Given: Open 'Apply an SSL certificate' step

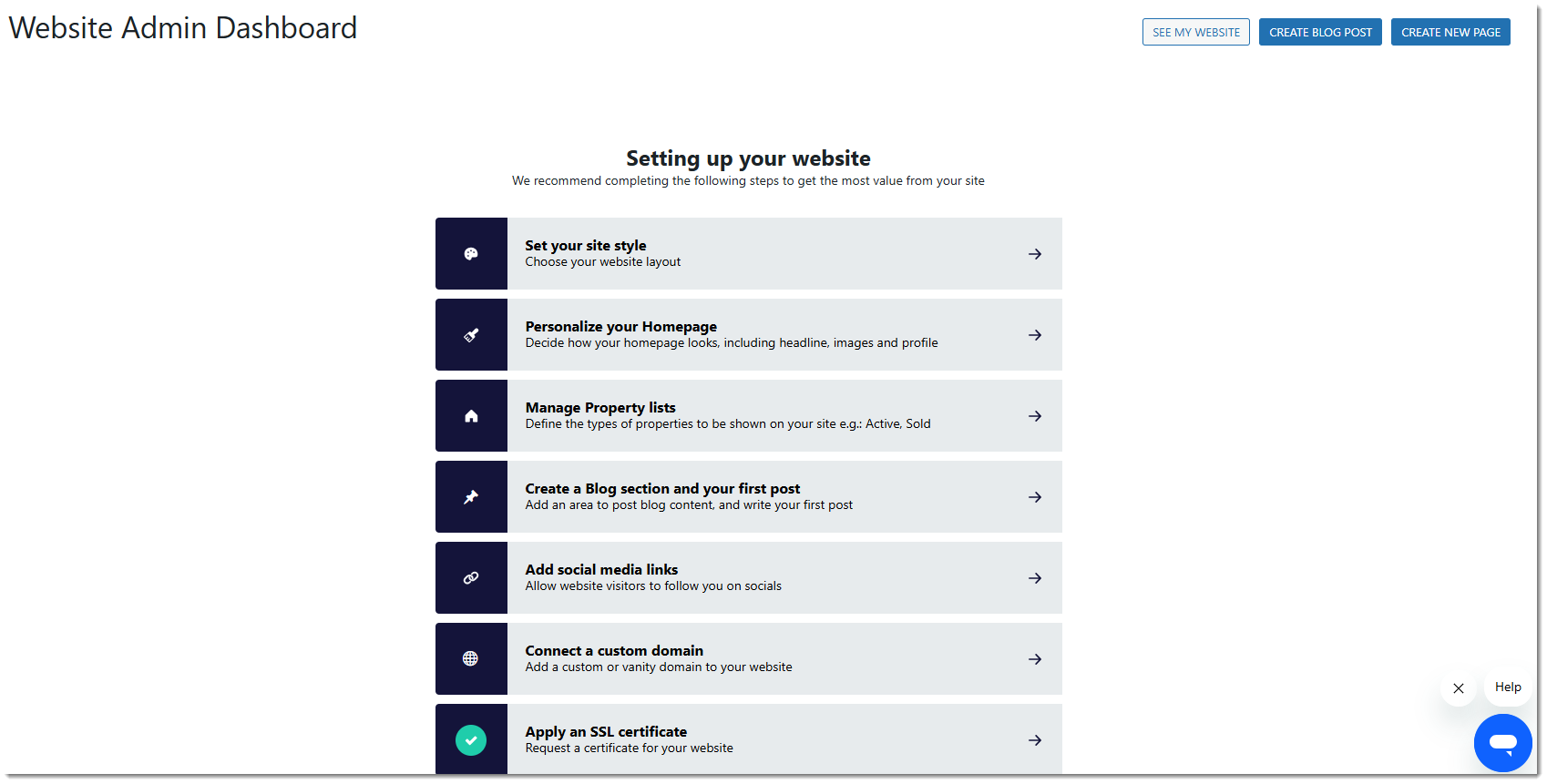Looking at the screenshot, I should 749,739.
